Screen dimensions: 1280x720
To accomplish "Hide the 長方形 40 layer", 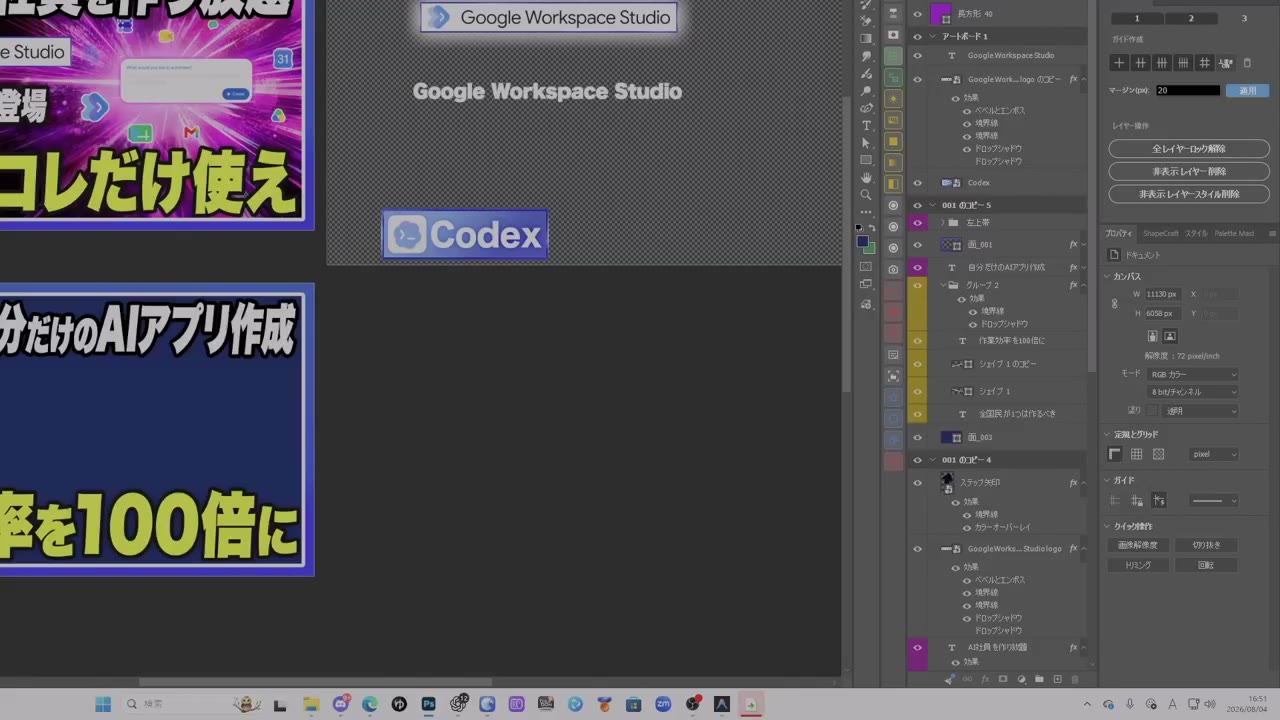I will [917, 14].
